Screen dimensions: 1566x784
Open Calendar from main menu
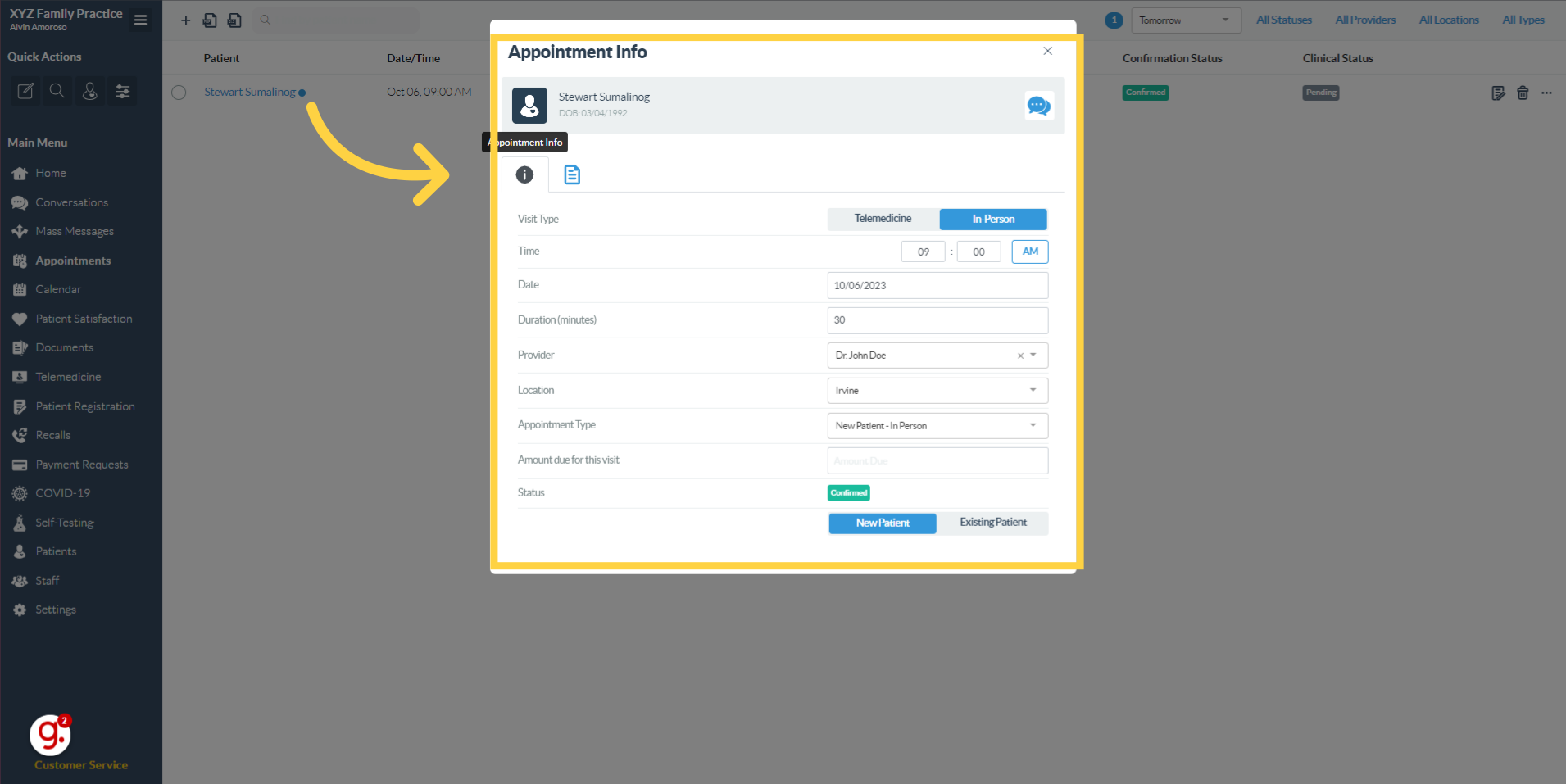point(58,289)
